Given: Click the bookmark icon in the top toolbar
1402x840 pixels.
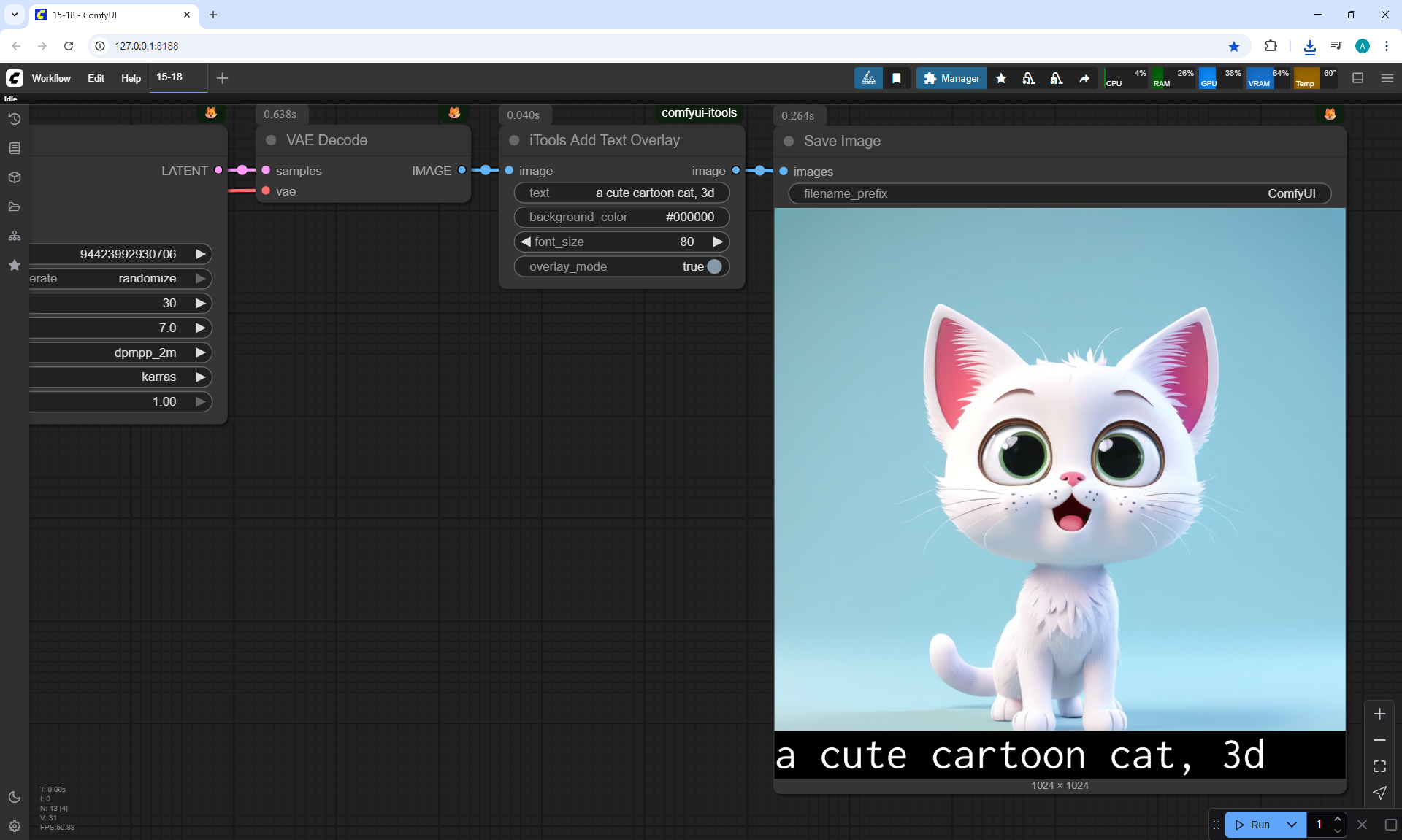Looking at the screenshot, I should [896, 78].
